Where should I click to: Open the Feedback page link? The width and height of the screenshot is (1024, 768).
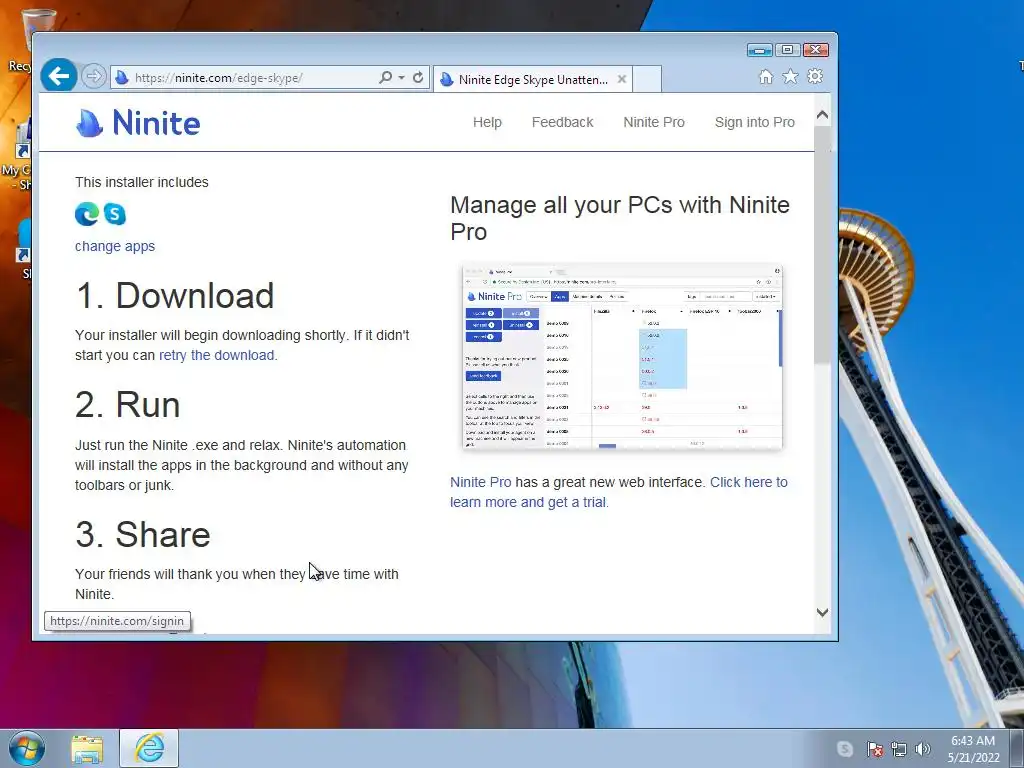[x=562, y=122]
